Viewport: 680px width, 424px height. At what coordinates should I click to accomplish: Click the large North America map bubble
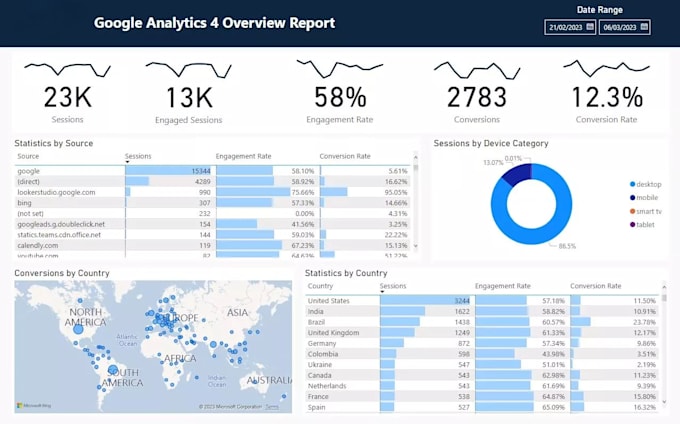[x=78, y=329]
